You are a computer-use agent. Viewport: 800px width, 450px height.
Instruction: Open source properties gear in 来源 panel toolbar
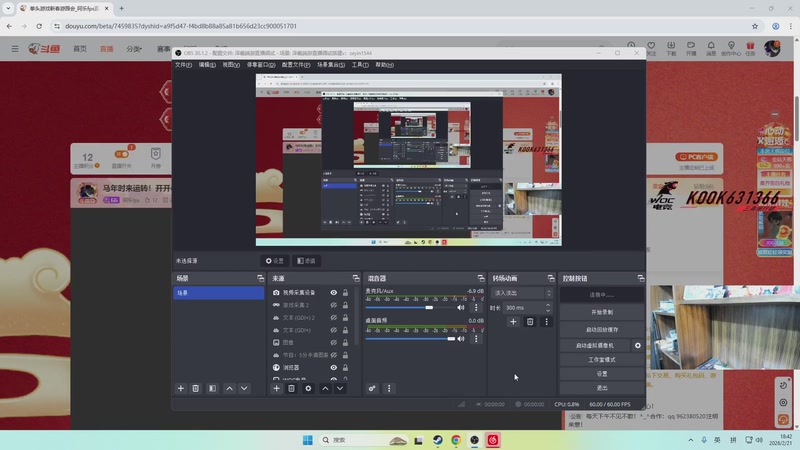(x=308, y=388)
